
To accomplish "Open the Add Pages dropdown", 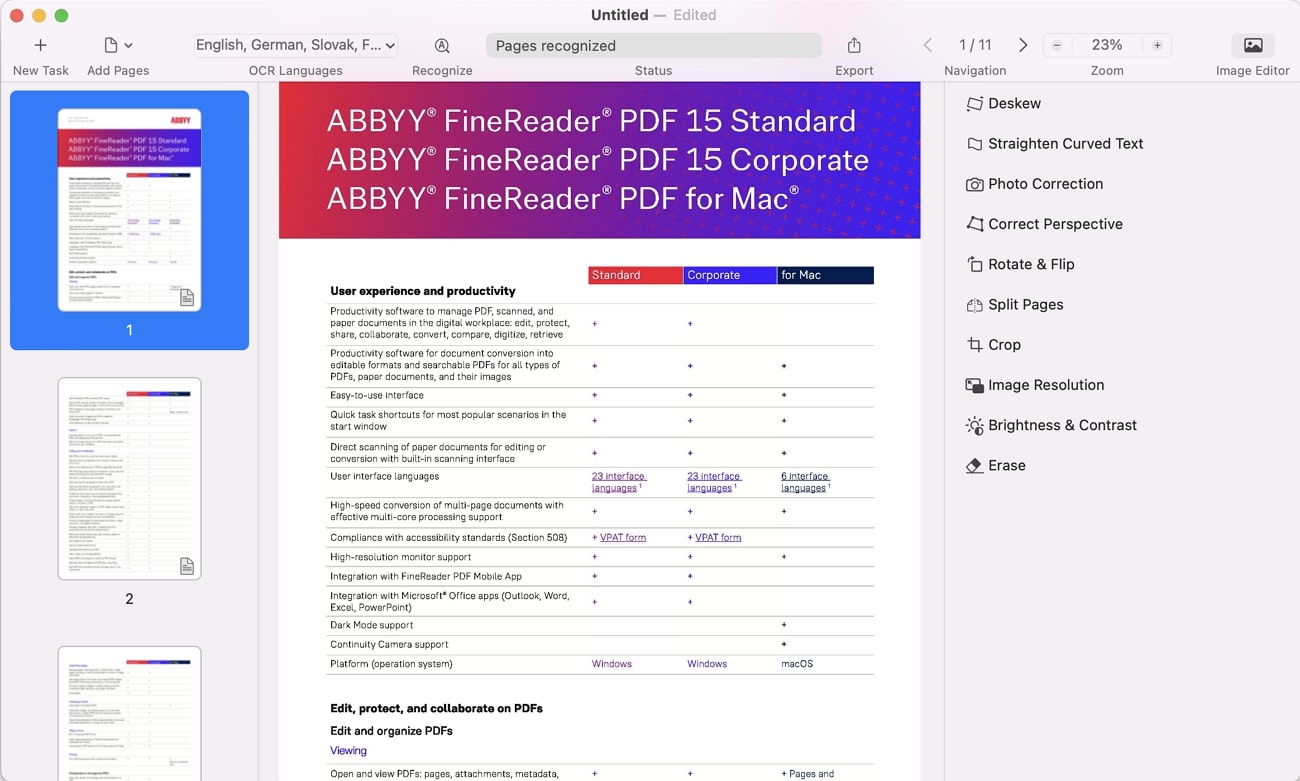I will coord(118,45).
